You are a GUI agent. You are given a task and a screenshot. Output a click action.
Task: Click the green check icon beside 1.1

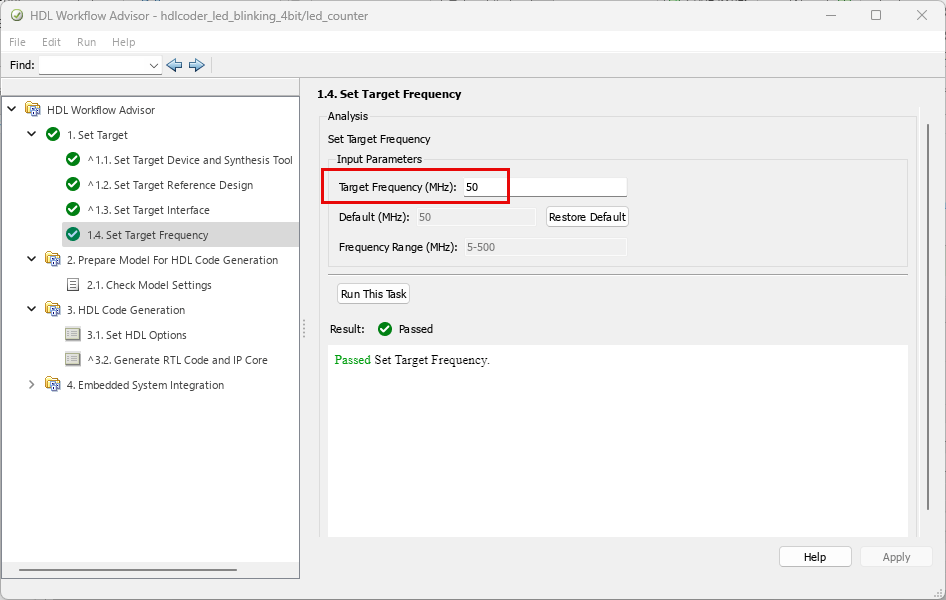click(71, 159)
